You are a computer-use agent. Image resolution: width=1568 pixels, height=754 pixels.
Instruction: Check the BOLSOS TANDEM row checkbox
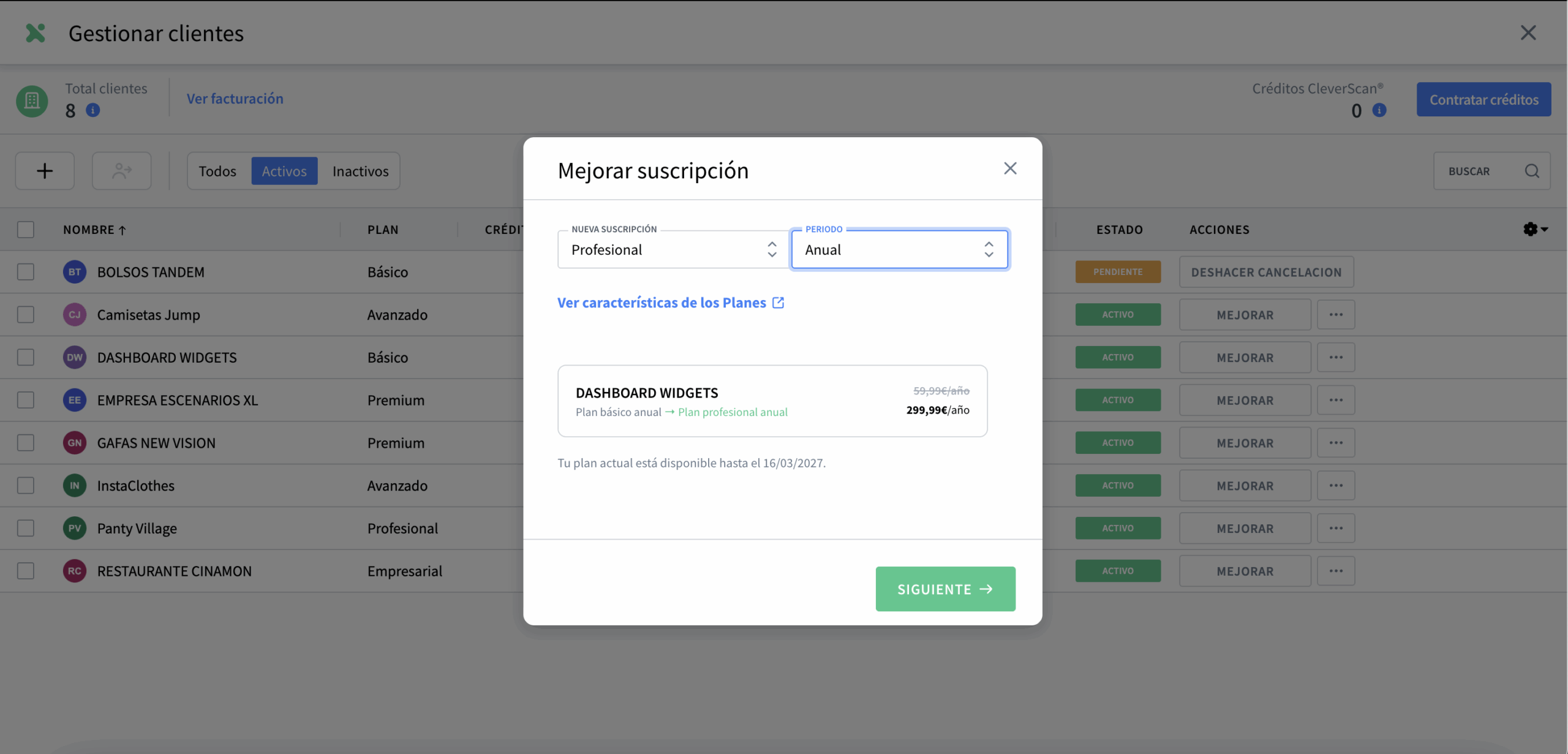tap(26, 272)
